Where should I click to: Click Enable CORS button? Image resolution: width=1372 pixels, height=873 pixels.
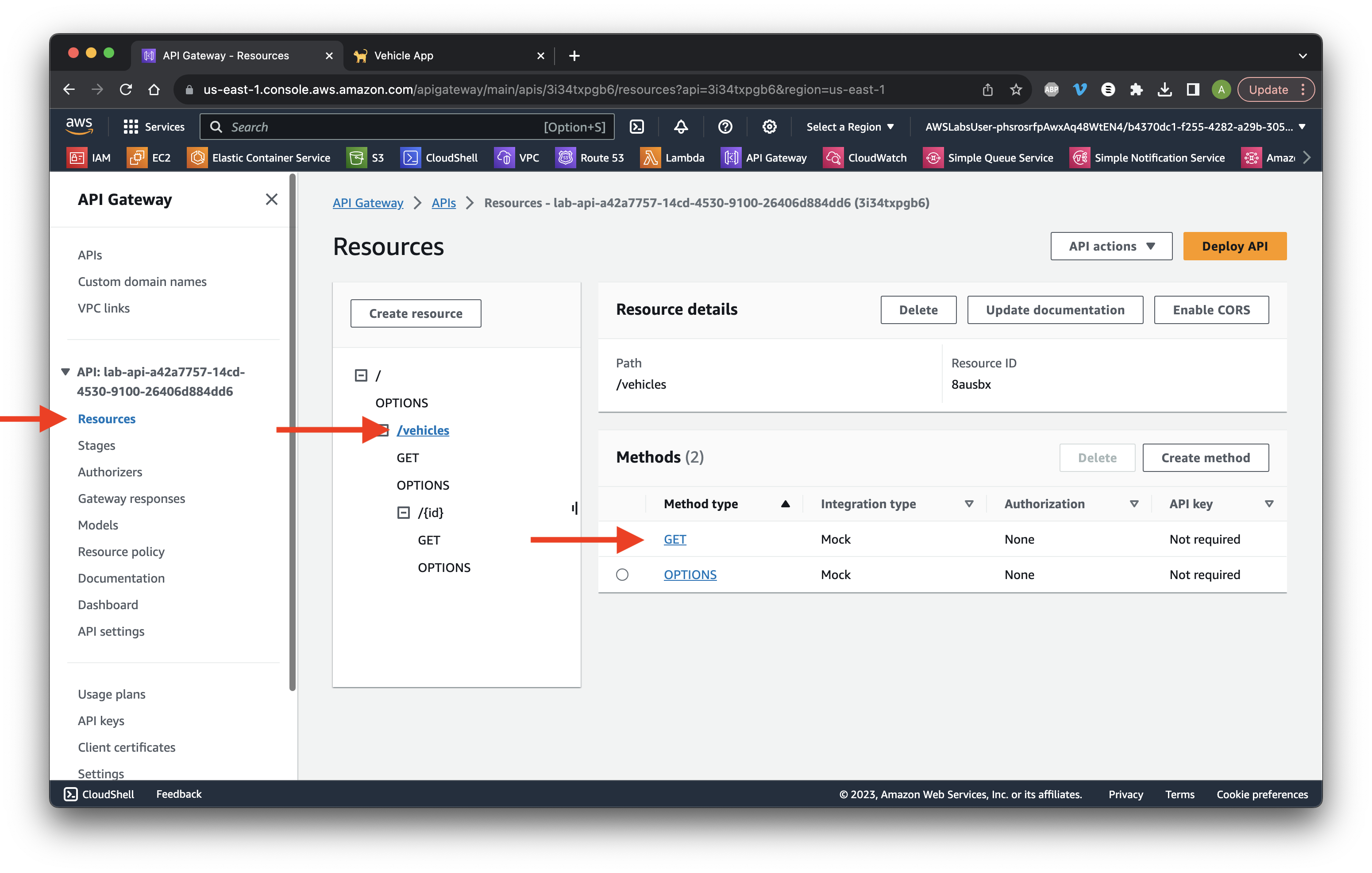pos(1211,310)
